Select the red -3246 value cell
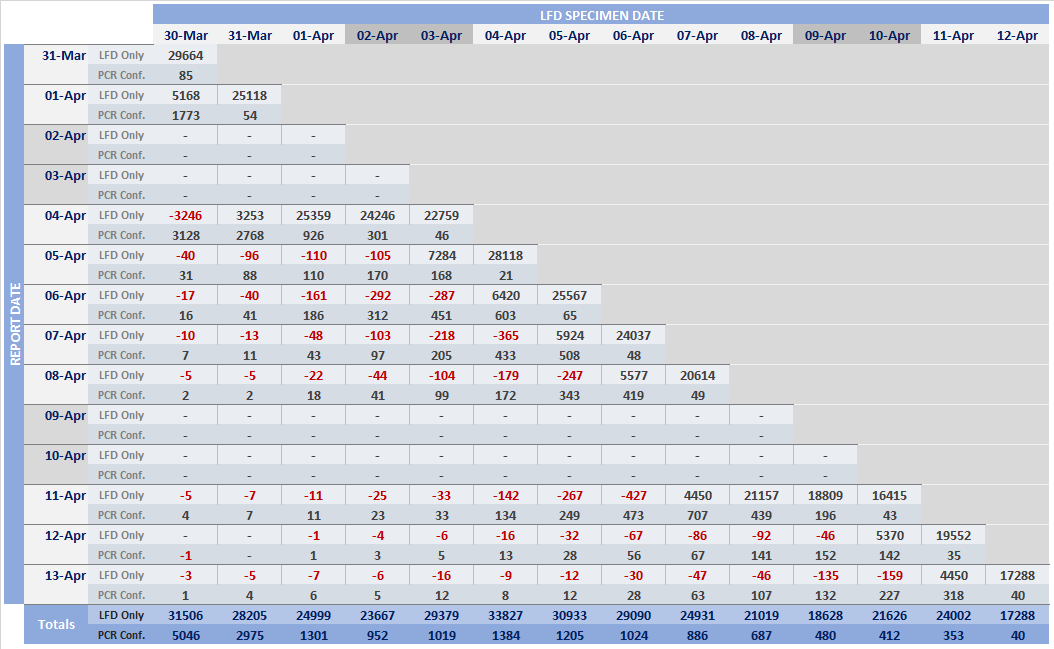The image size is (1054, 649). point(186,215)
